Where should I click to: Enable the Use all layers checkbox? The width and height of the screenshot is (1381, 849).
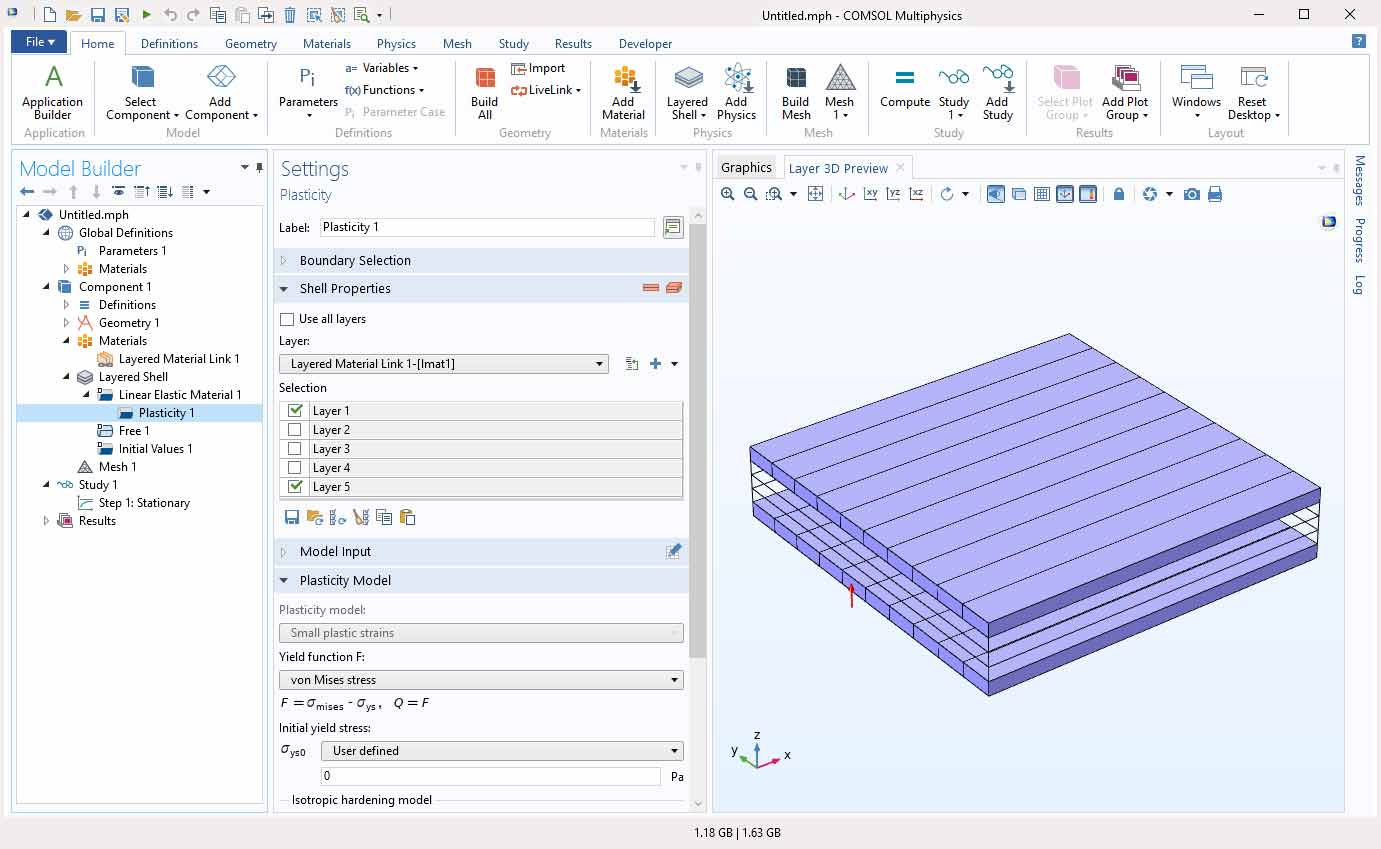[x=288, y=319]
